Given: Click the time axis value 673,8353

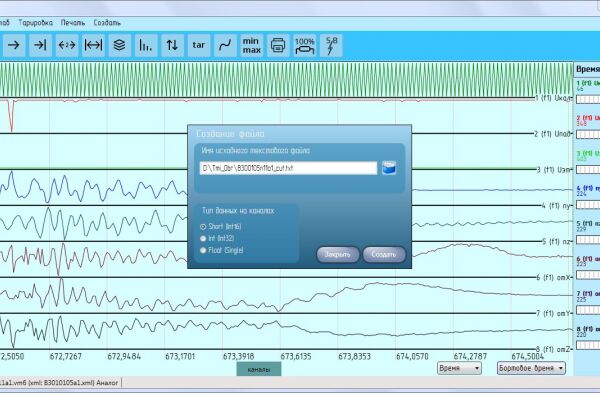Looking at the screenshot, I should click(x=354, y=357).
